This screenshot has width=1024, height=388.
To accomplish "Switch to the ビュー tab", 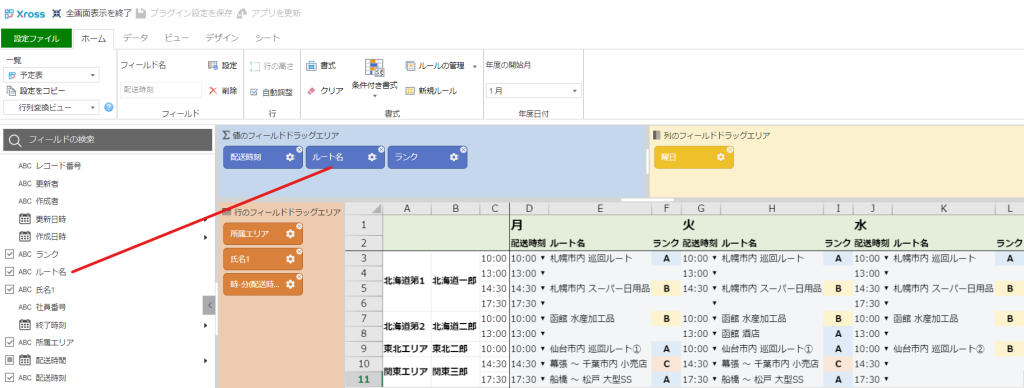I will pos(177,39).
